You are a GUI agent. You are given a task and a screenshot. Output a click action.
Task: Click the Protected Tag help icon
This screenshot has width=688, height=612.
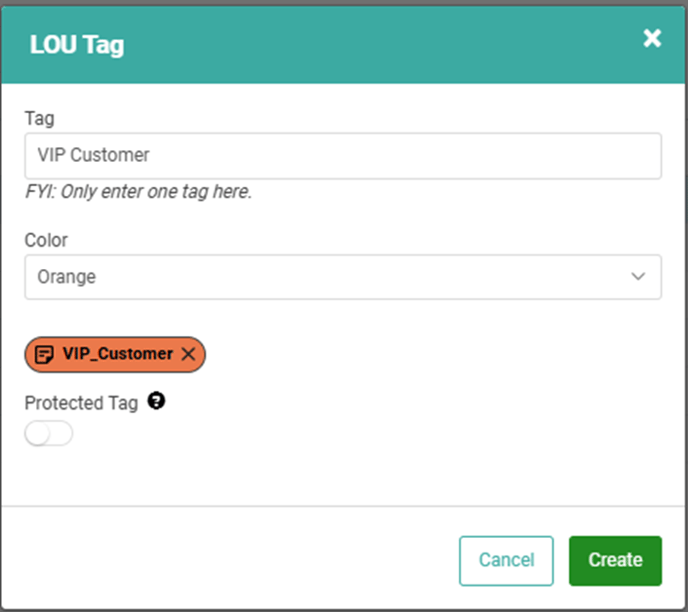pyautogui.click(x=156, y=401)
